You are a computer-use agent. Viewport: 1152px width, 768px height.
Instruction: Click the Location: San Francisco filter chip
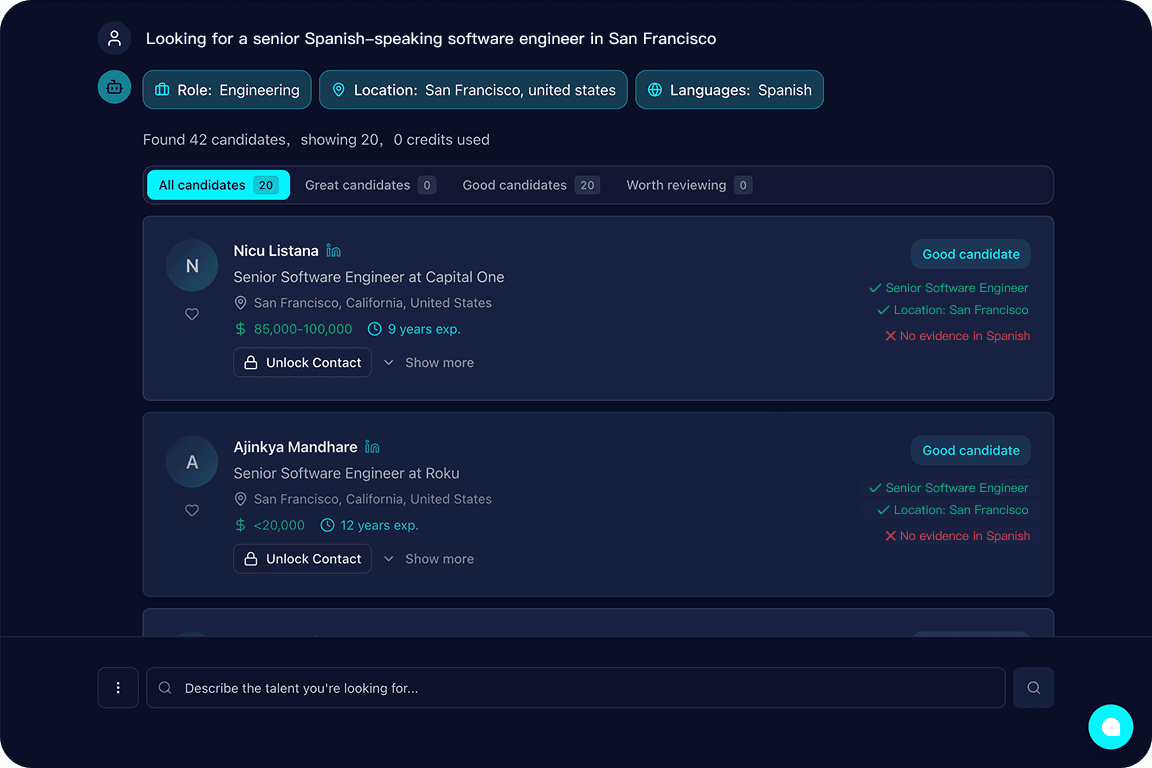pyautogui.click(x=473, y=90)
